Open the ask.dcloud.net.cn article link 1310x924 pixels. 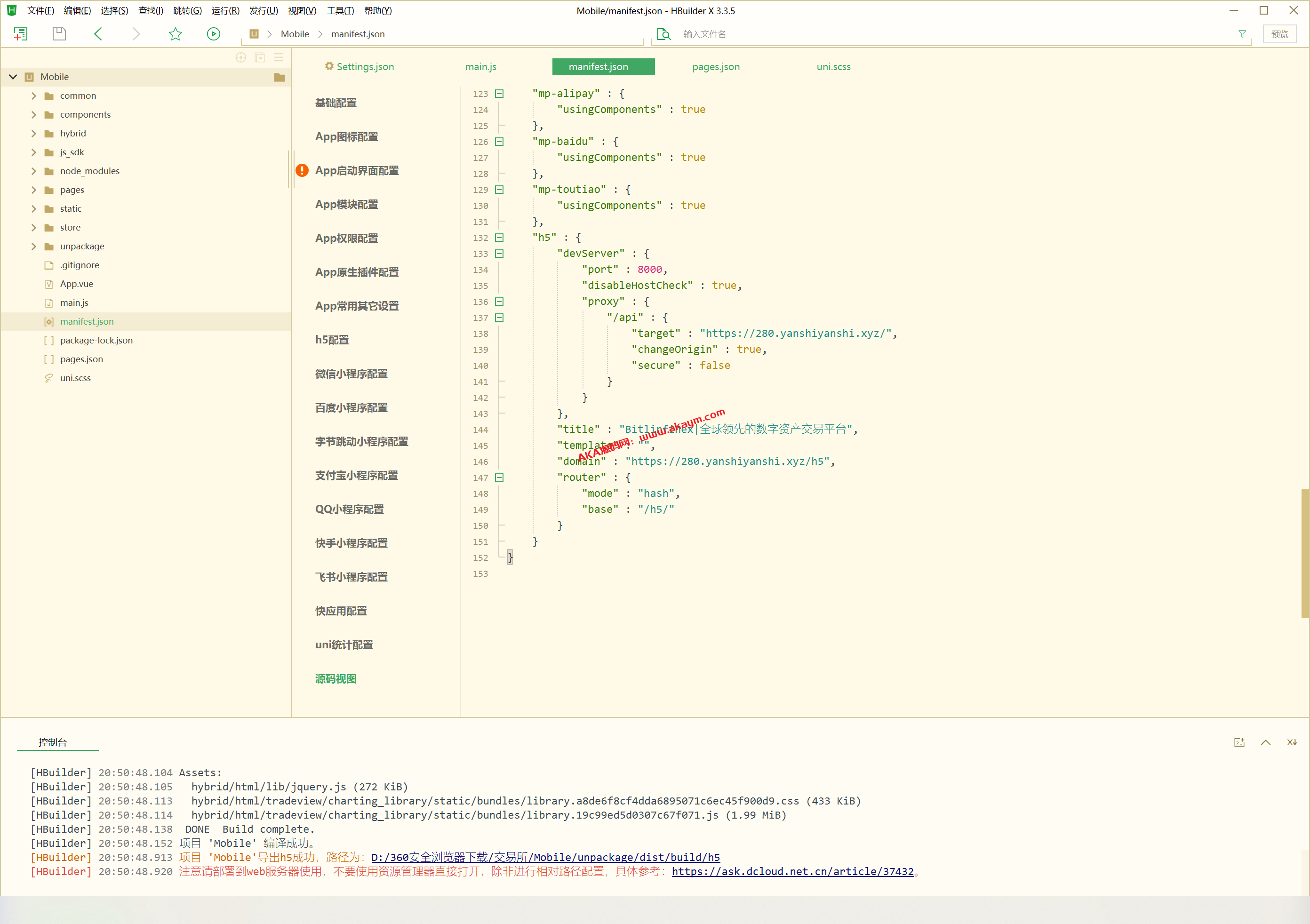coord(792,871)
